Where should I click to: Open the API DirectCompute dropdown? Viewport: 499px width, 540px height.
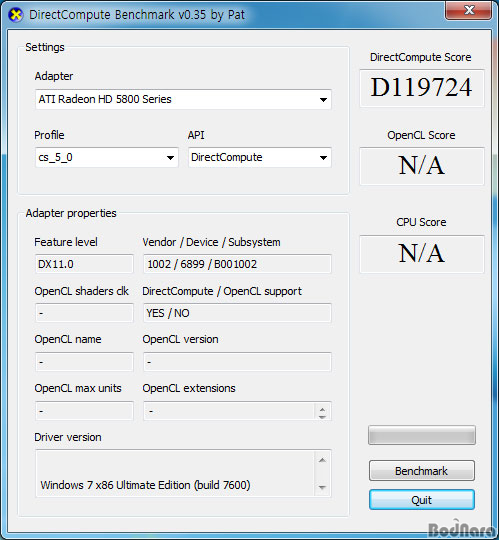pyautogui.click(x=260, y=158)
